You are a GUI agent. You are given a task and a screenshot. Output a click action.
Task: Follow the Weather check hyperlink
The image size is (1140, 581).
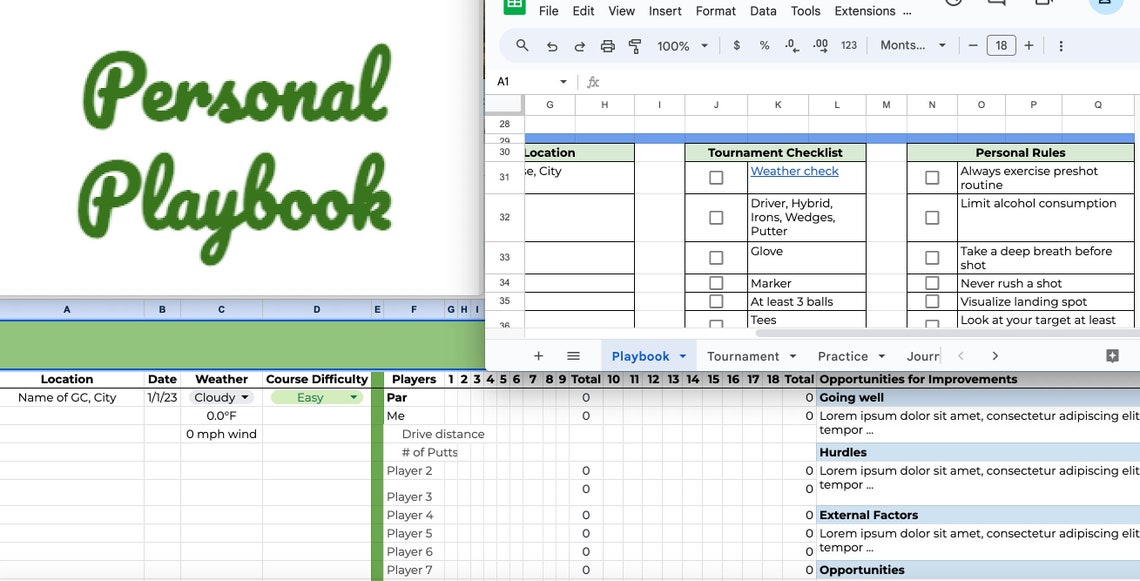(x=794, y=171)
